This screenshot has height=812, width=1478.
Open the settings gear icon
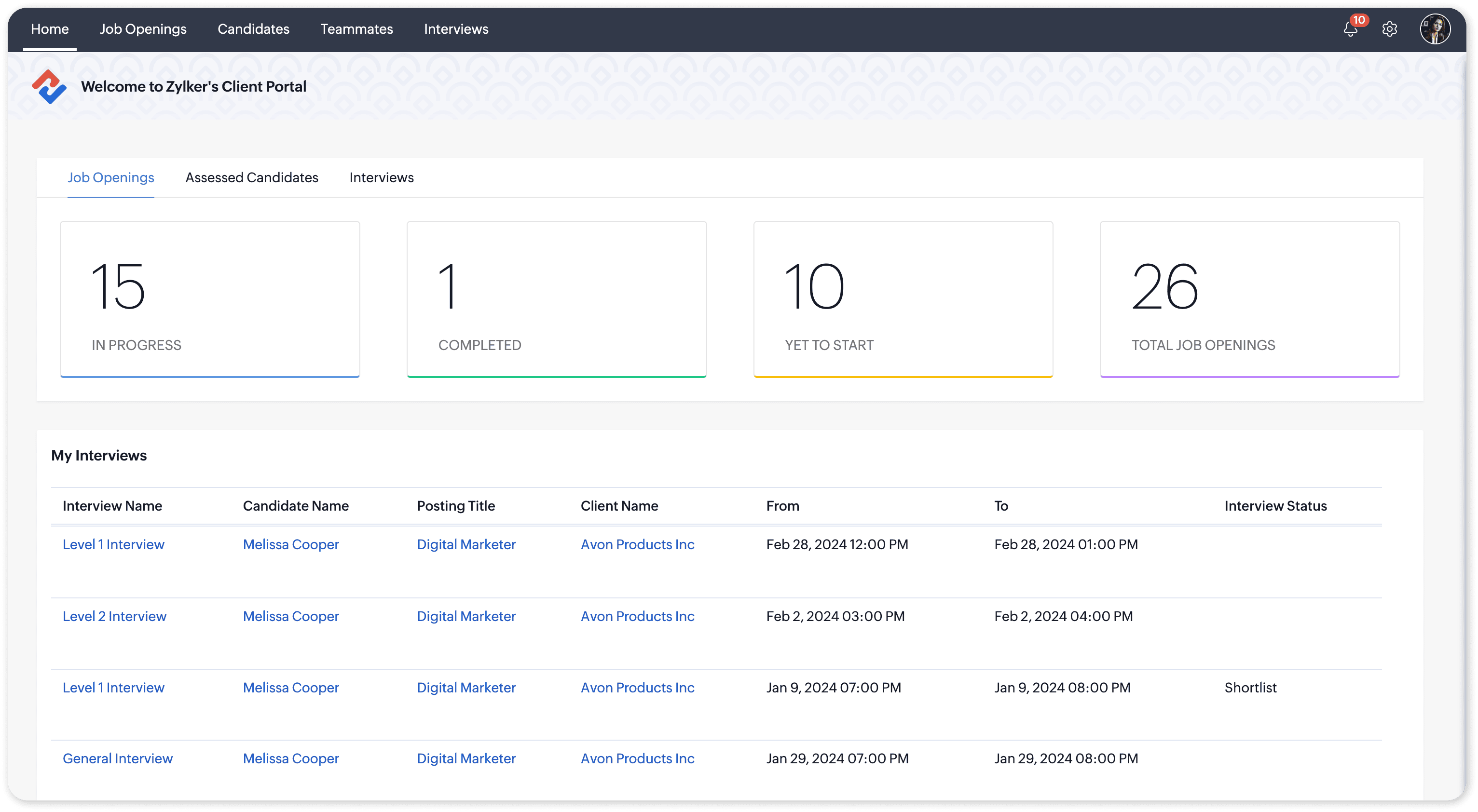point(1389,29)
